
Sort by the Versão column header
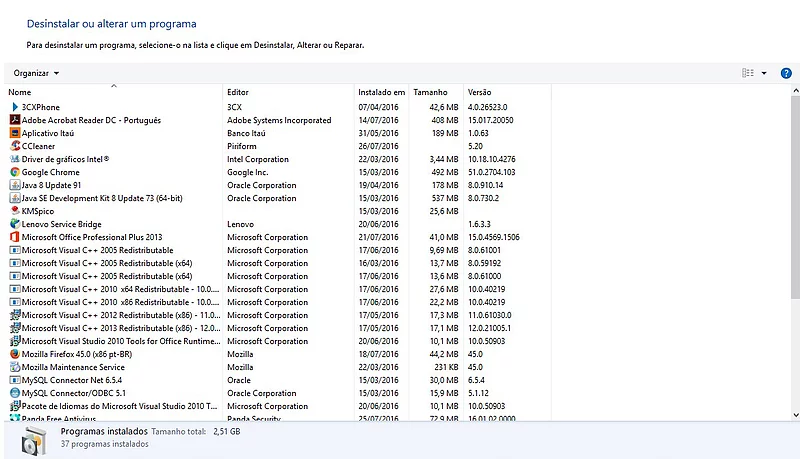point(507,92)
